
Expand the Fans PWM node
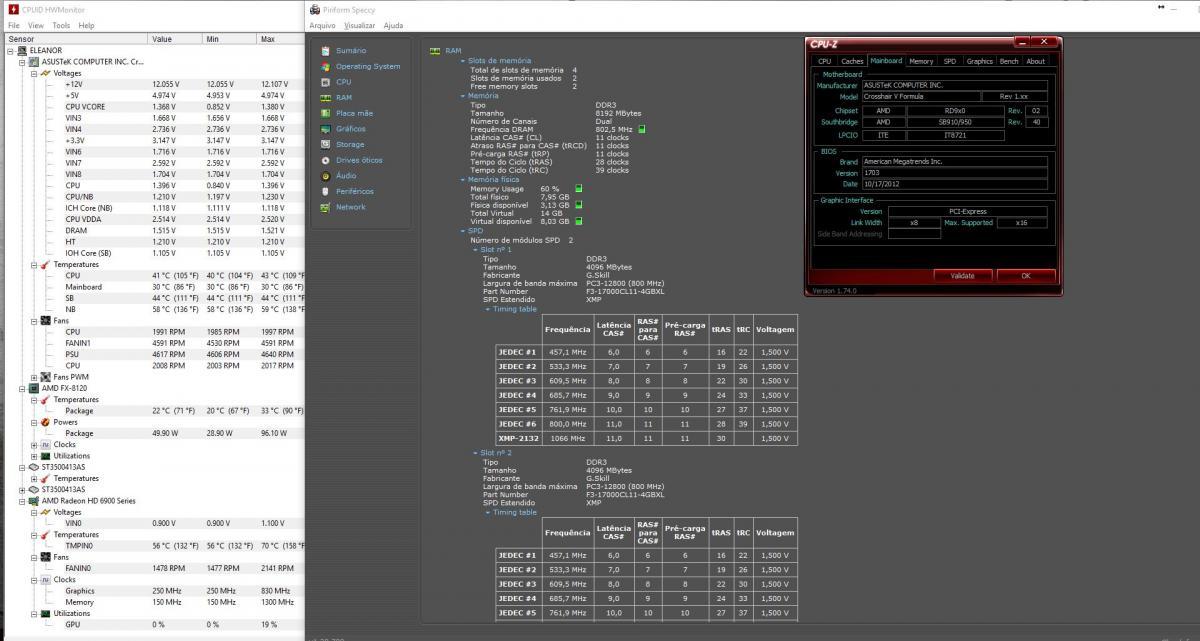click(34, 377)
